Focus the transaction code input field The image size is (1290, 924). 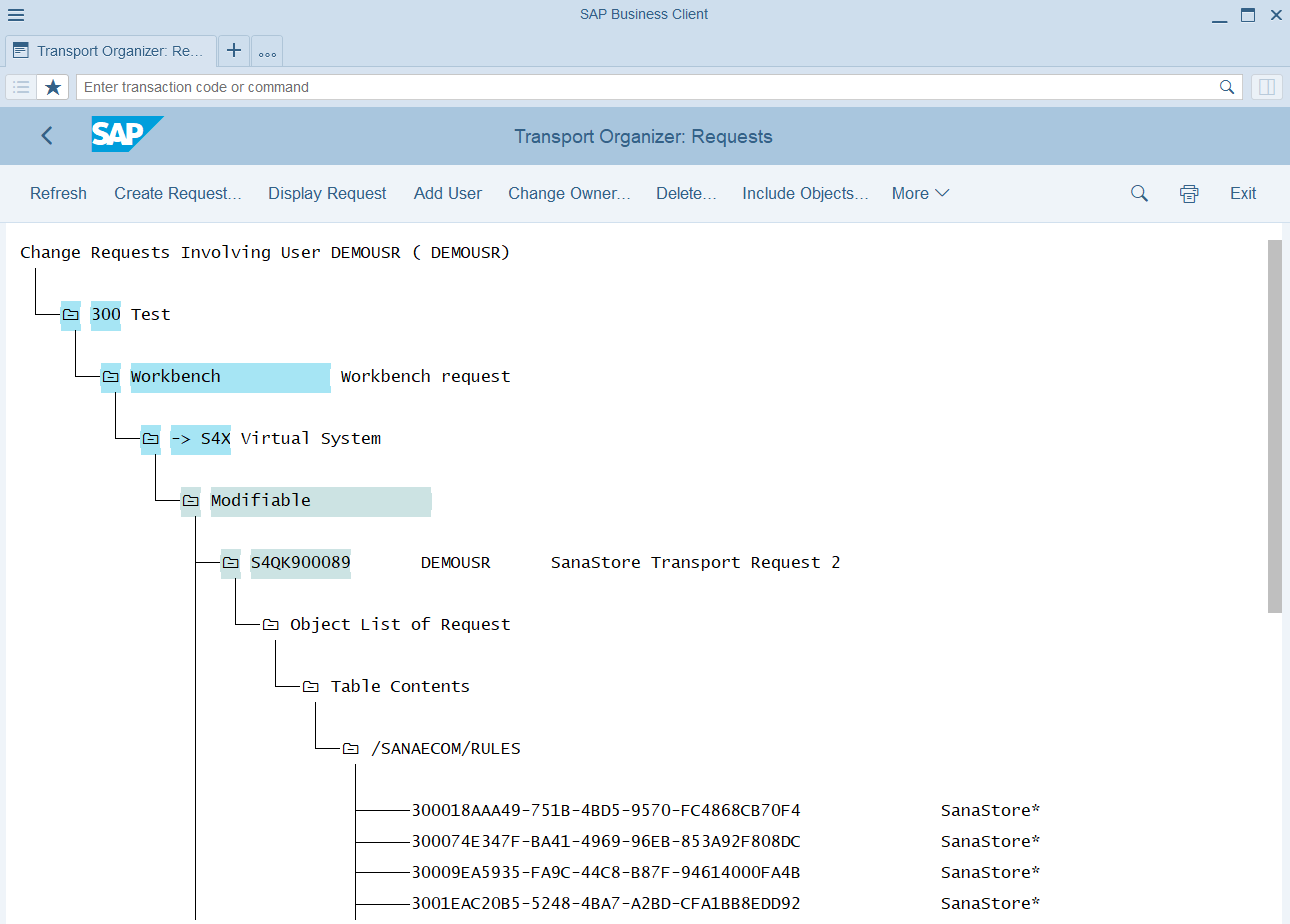(x=645, y=87)
